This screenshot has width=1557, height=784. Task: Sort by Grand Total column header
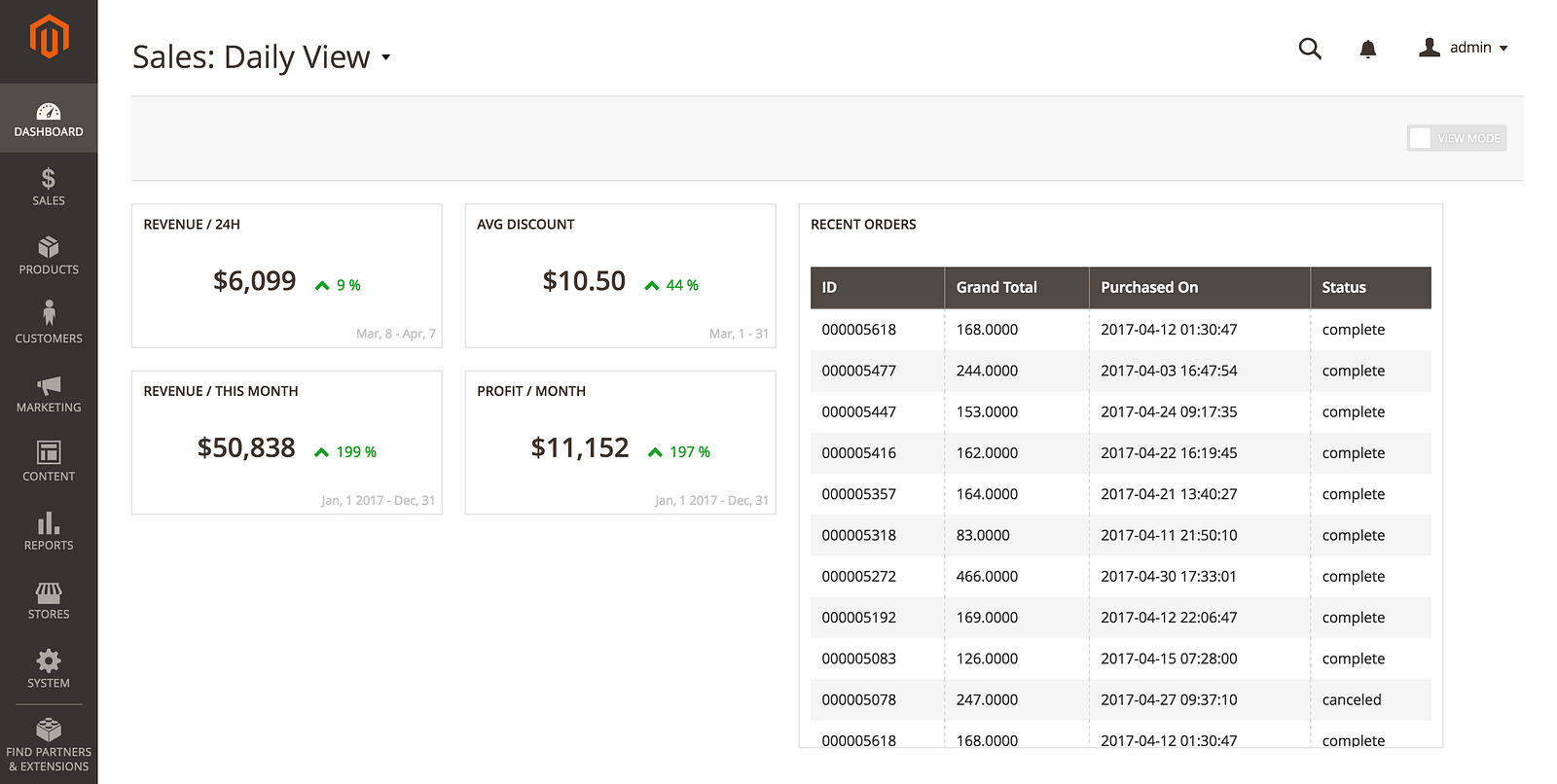coord(996,288)
